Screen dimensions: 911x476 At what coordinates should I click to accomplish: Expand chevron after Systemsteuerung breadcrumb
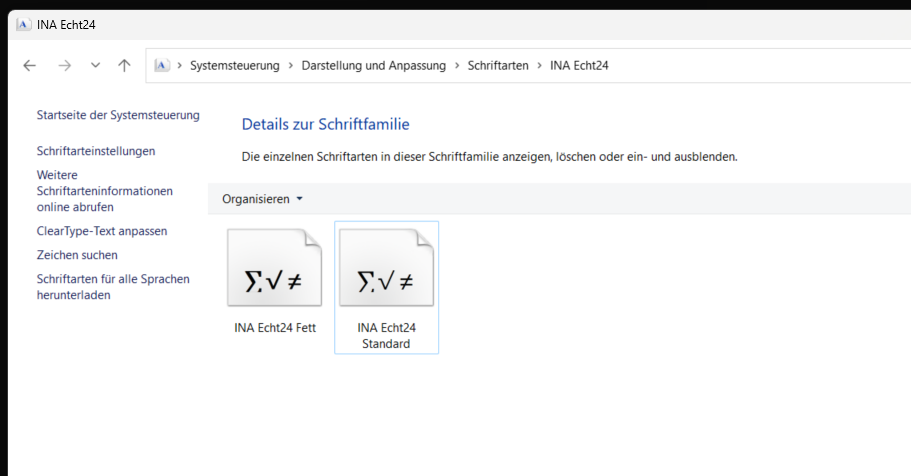tap(290, 66)
